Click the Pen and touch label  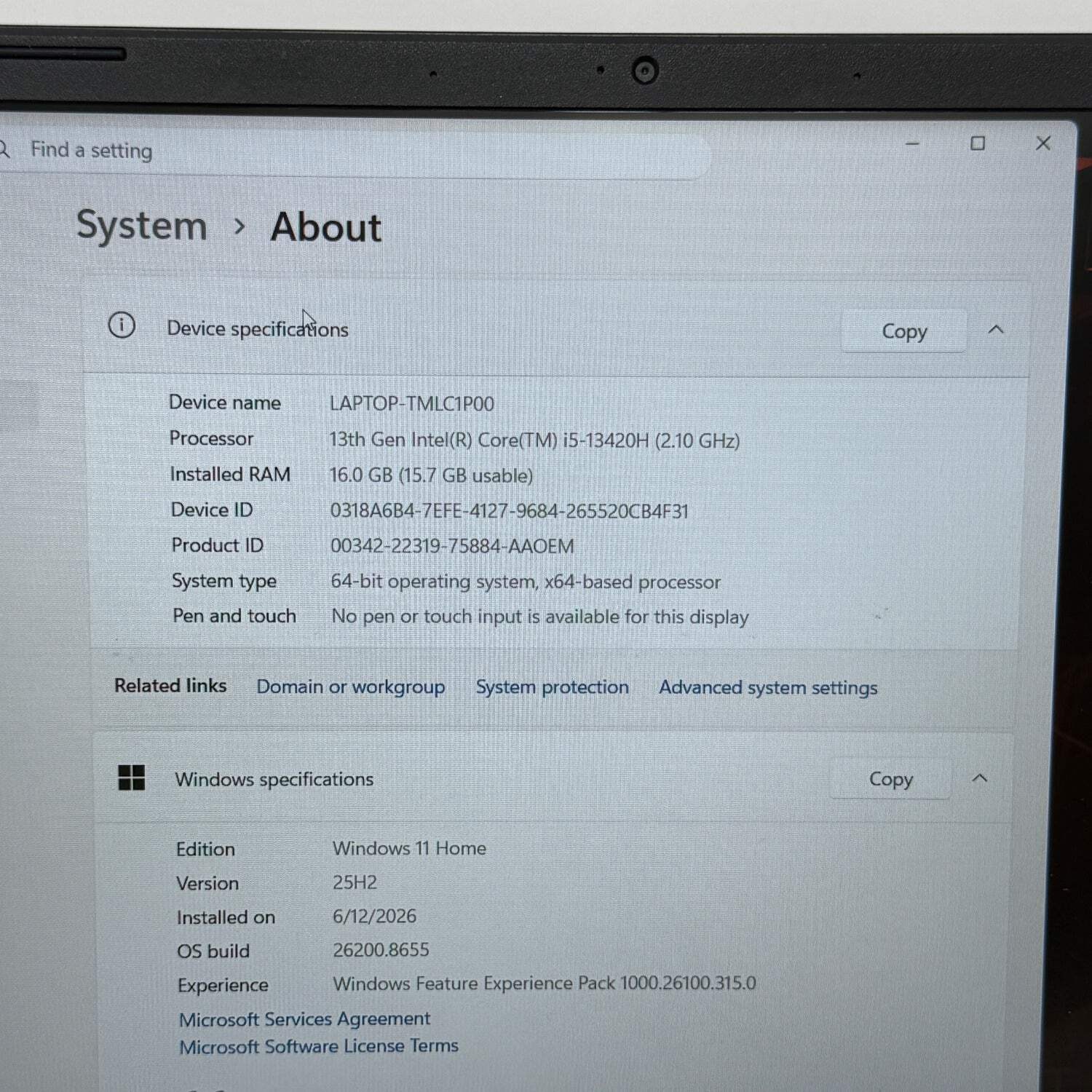point(234,616)
